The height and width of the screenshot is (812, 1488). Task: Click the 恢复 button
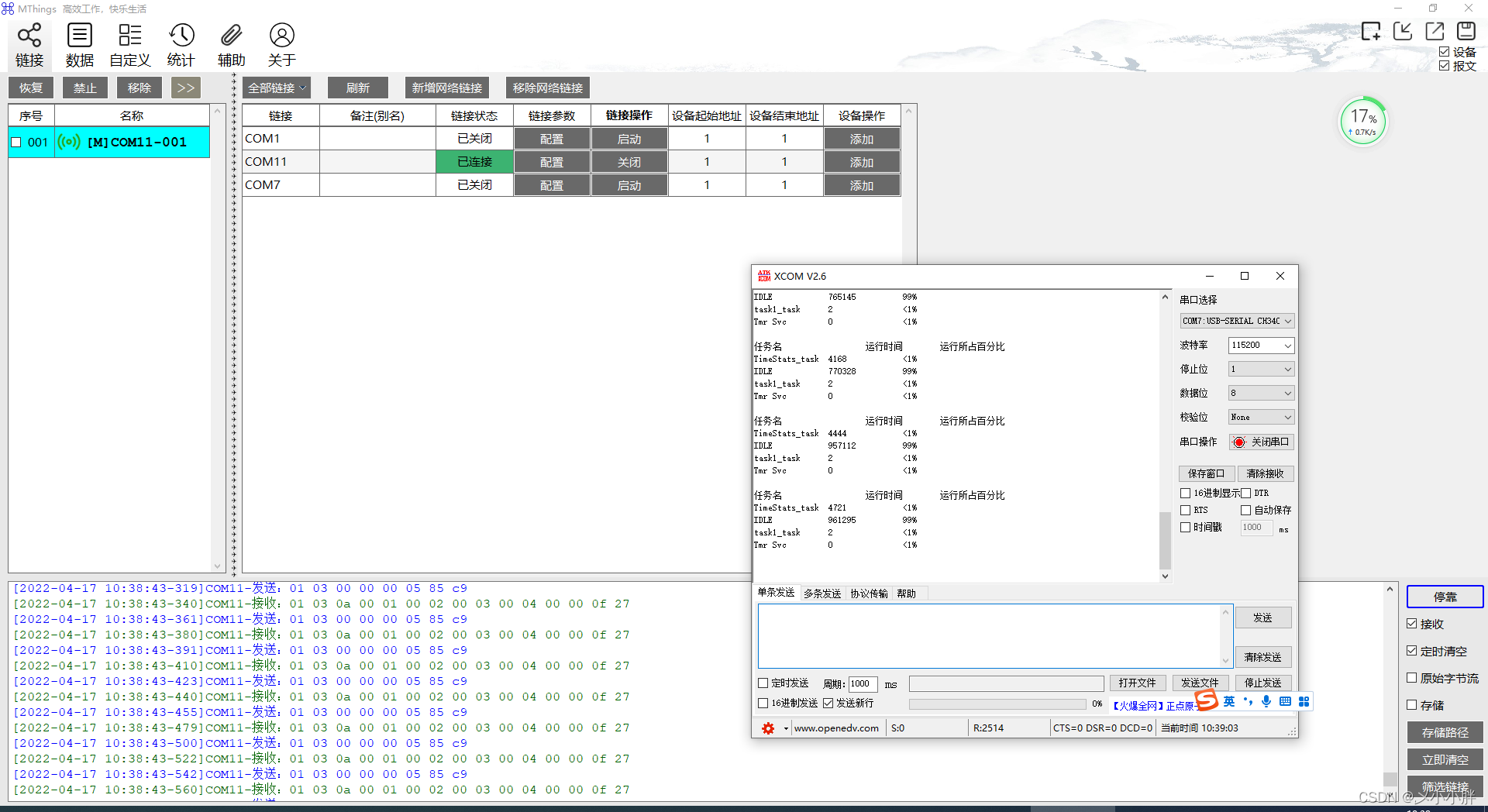point(31,88)
